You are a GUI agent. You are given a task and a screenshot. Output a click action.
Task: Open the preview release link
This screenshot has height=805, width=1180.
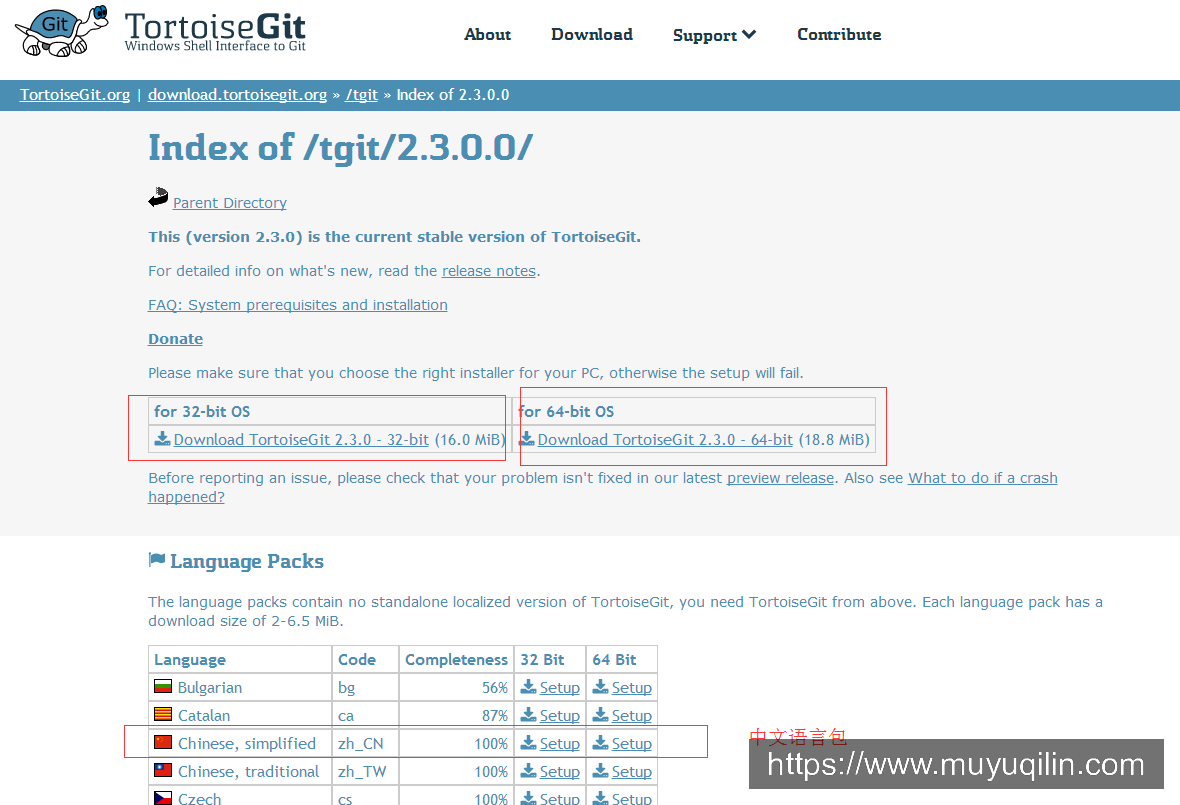coord(780,478)
